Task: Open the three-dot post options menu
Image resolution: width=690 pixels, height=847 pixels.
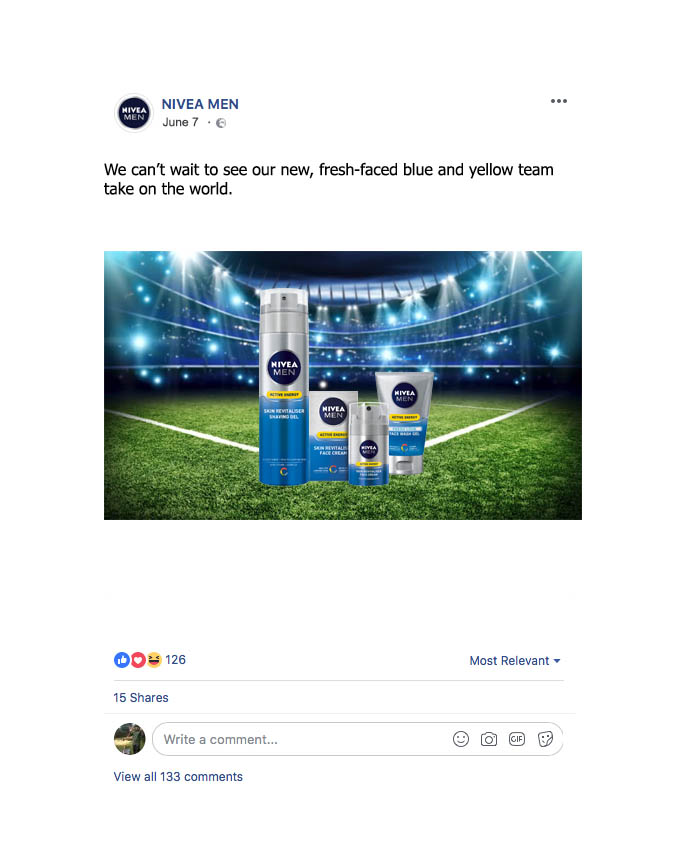Action: [559, 101]
